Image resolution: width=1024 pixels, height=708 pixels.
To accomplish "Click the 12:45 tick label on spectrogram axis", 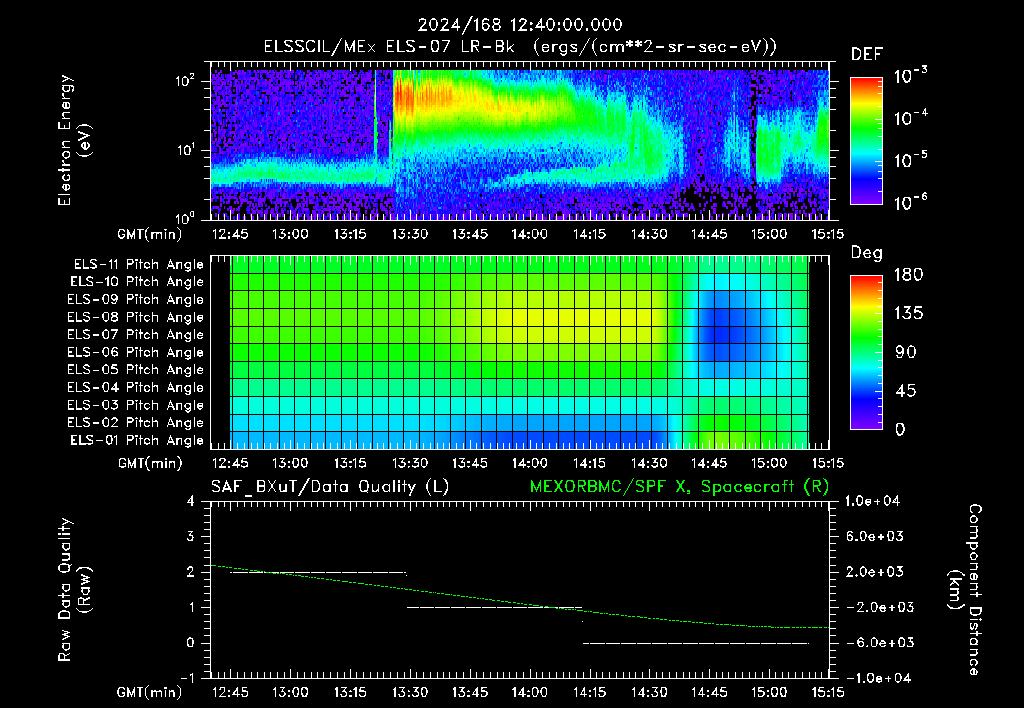I will [231, 234].
